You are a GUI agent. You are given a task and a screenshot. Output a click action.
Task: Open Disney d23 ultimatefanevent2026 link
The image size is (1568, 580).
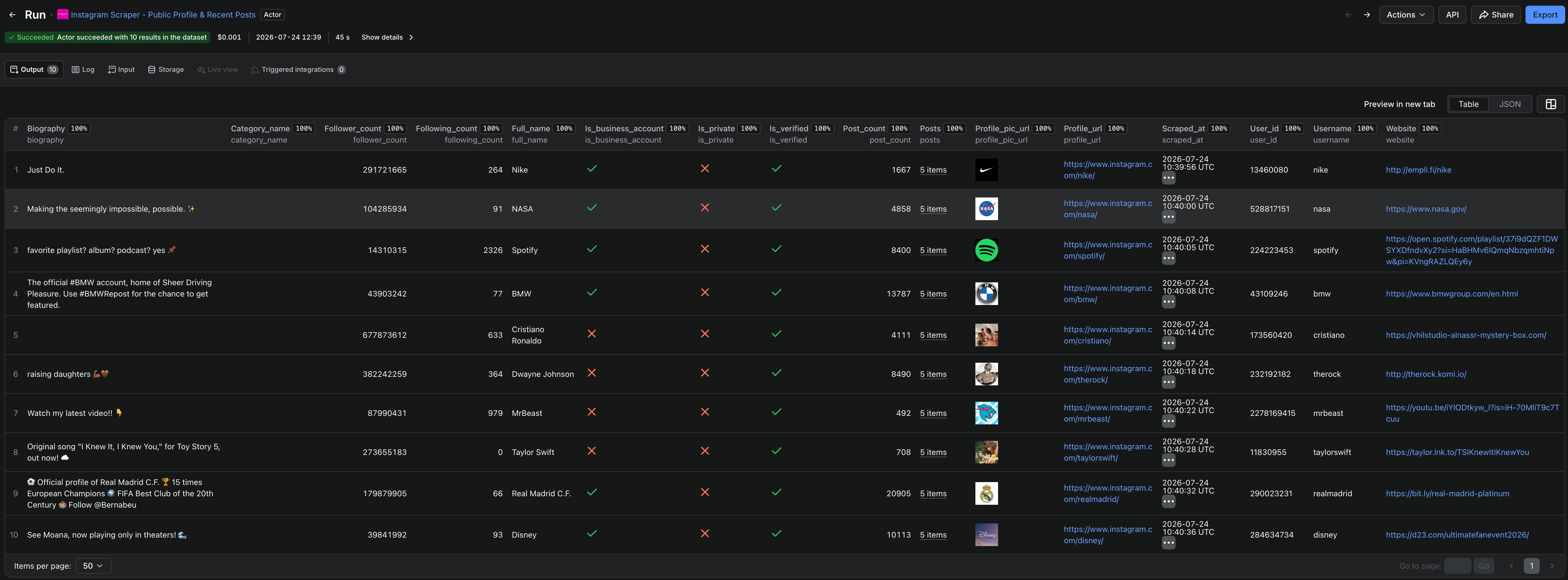pos(1457,534)
